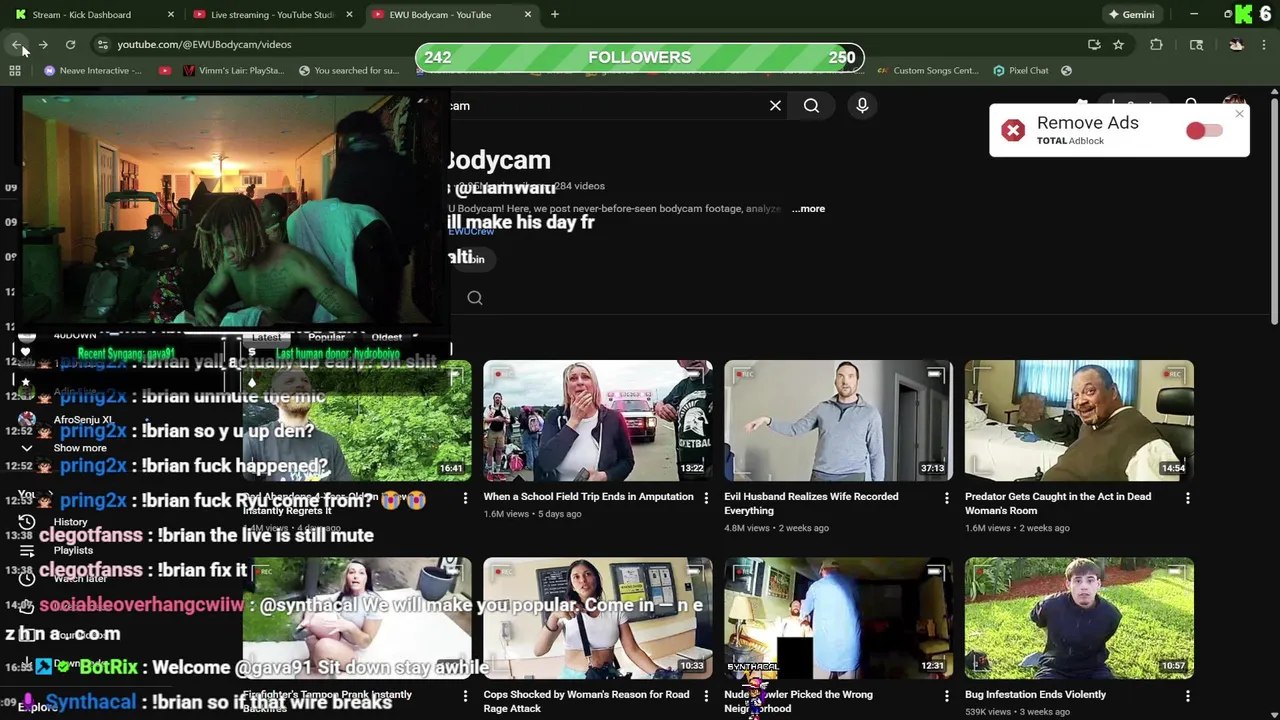Click title 'When a School Field Trip Ends in Amputation'
This screenshot has height=720, width=1280.
(588, 496)
